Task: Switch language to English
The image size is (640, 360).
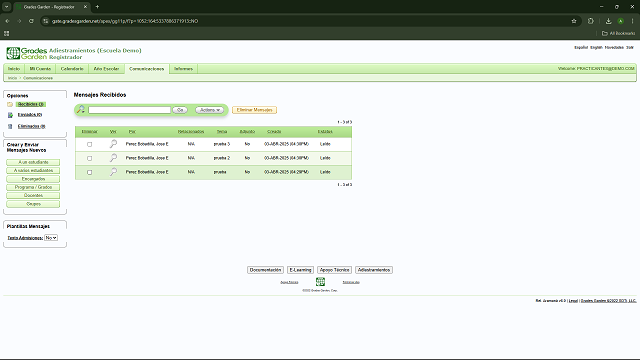Action: pyautogui.click(x=596, y=47)
